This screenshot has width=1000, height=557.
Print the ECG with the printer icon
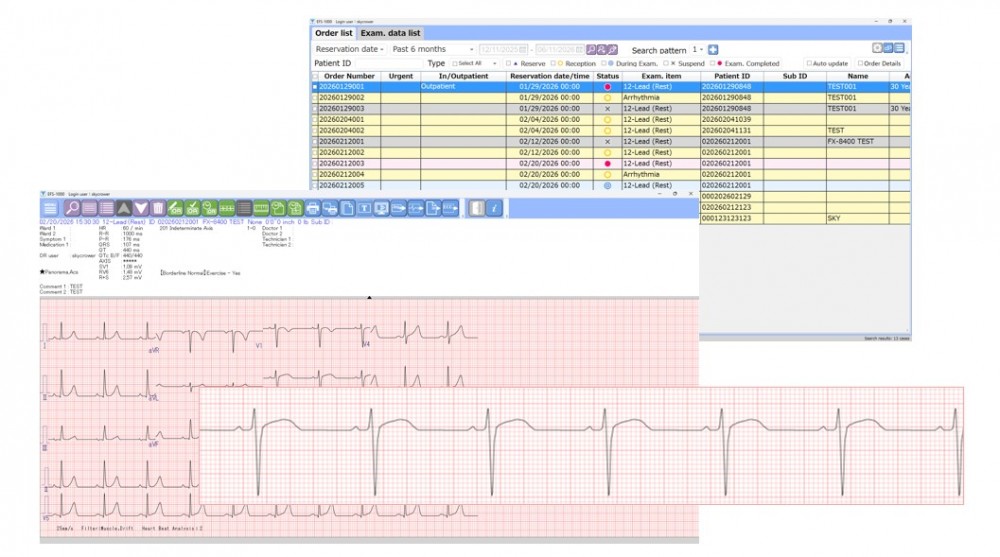pos(312,208)
